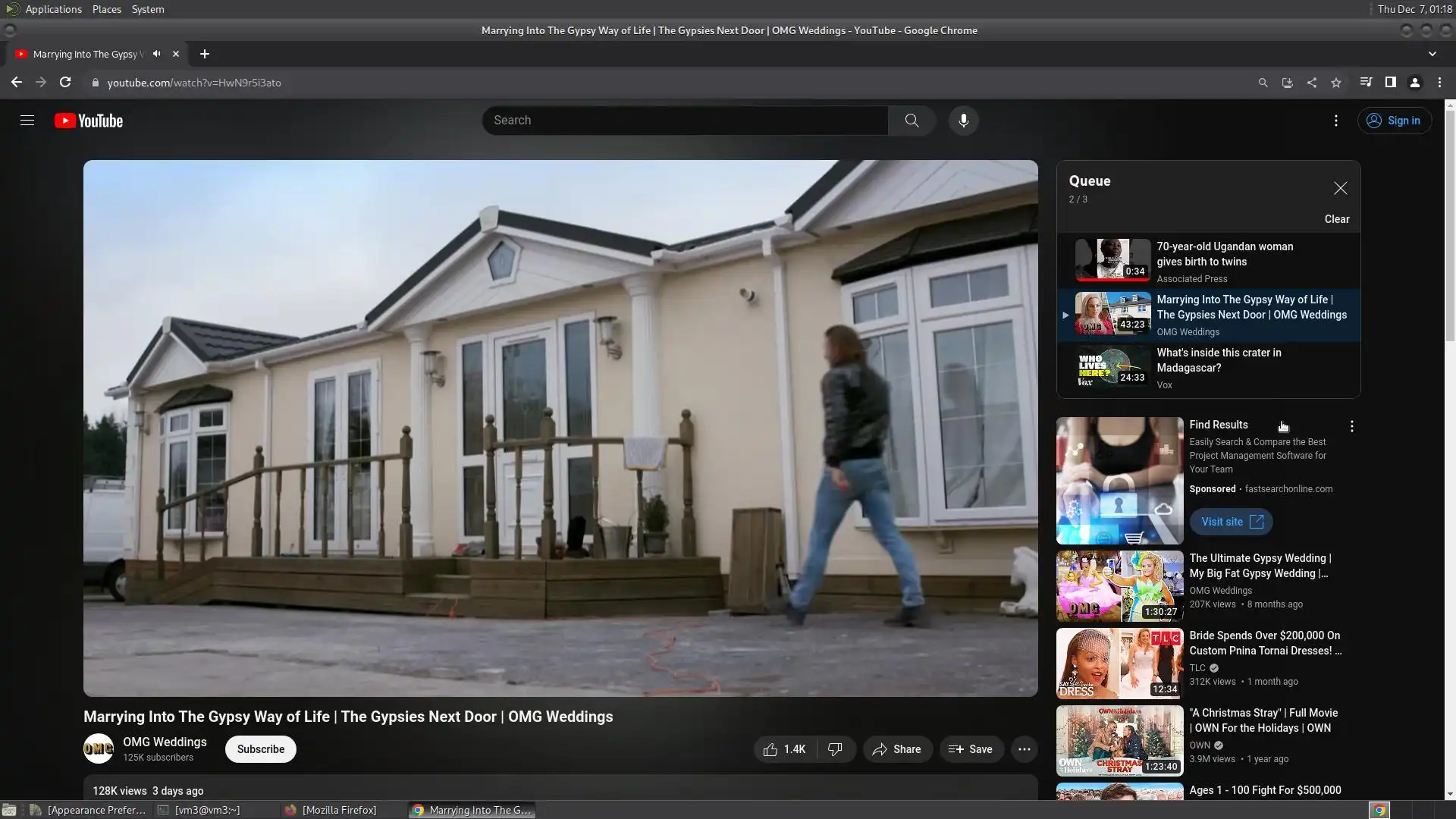Play the Madagascar crater queue video
The width and height of the screenshot is (1456, 819).
coord(1218,360)
